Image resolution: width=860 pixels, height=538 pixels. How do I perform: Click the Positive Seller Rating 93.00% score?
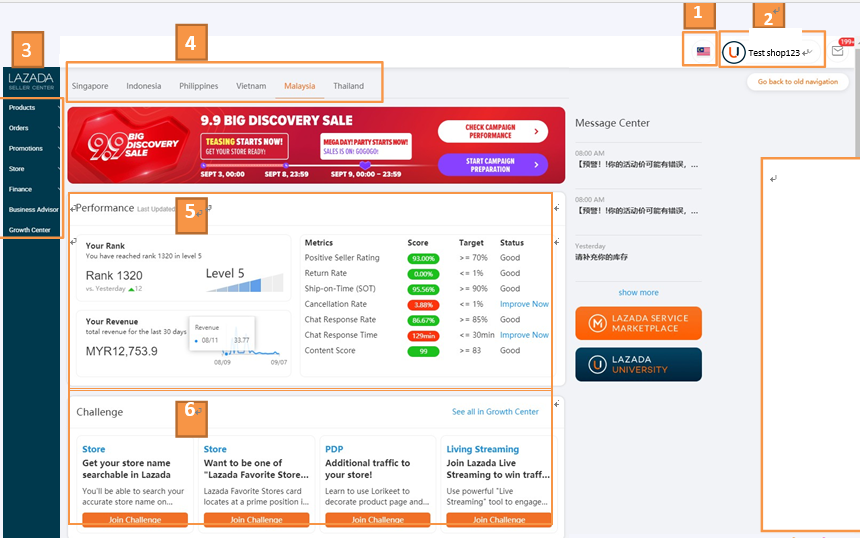coord(423,258)
